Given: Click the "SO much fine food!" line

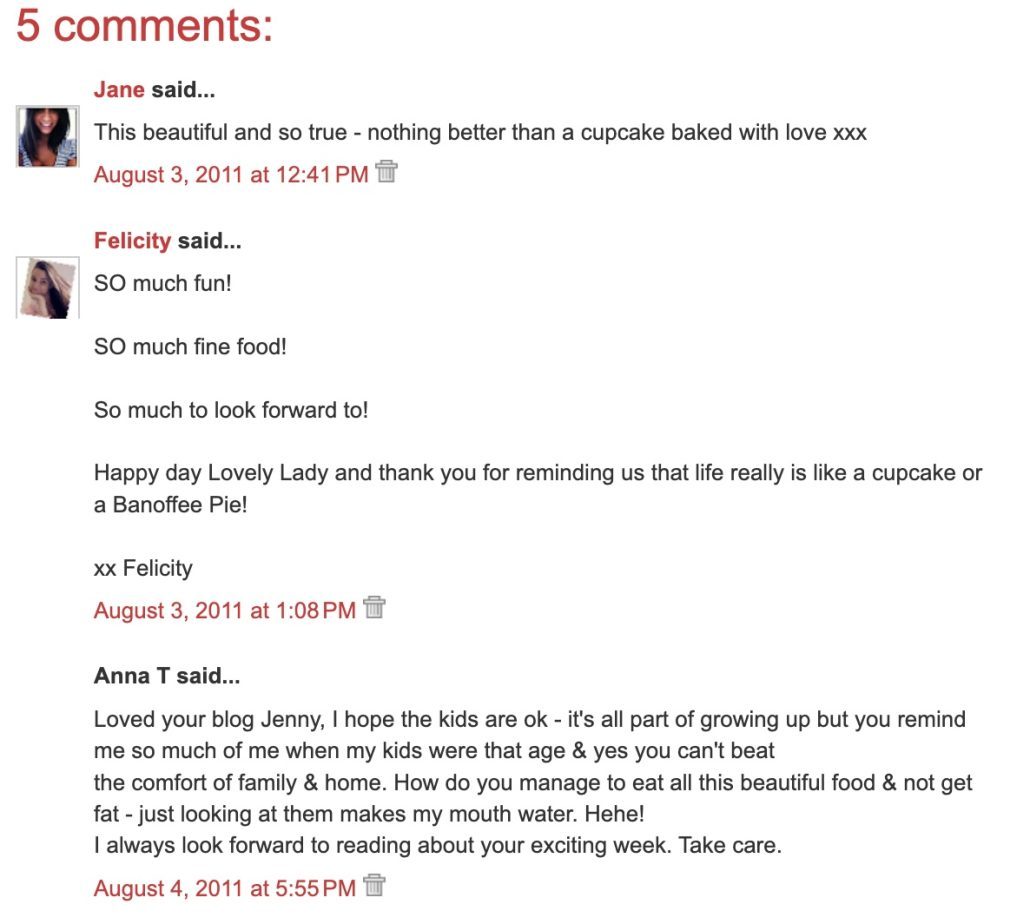Looking at the screenshot, I should (190, 347).
